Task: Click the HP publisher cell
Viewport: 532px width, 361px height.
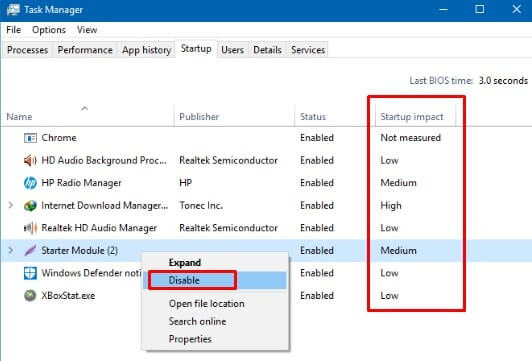Action: click(x=186, y=183)
